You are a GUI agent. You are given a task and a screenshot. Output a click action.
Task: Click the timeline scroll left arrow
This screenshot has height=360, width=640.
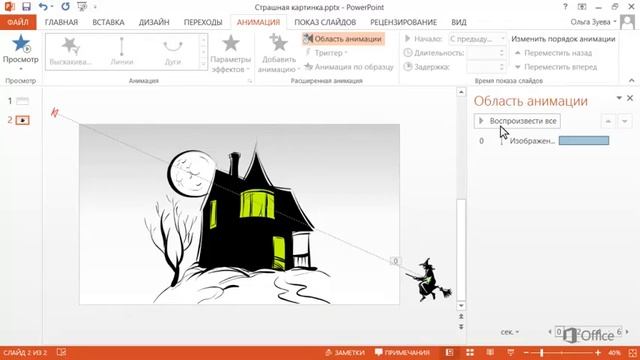[x=550, y=332]
